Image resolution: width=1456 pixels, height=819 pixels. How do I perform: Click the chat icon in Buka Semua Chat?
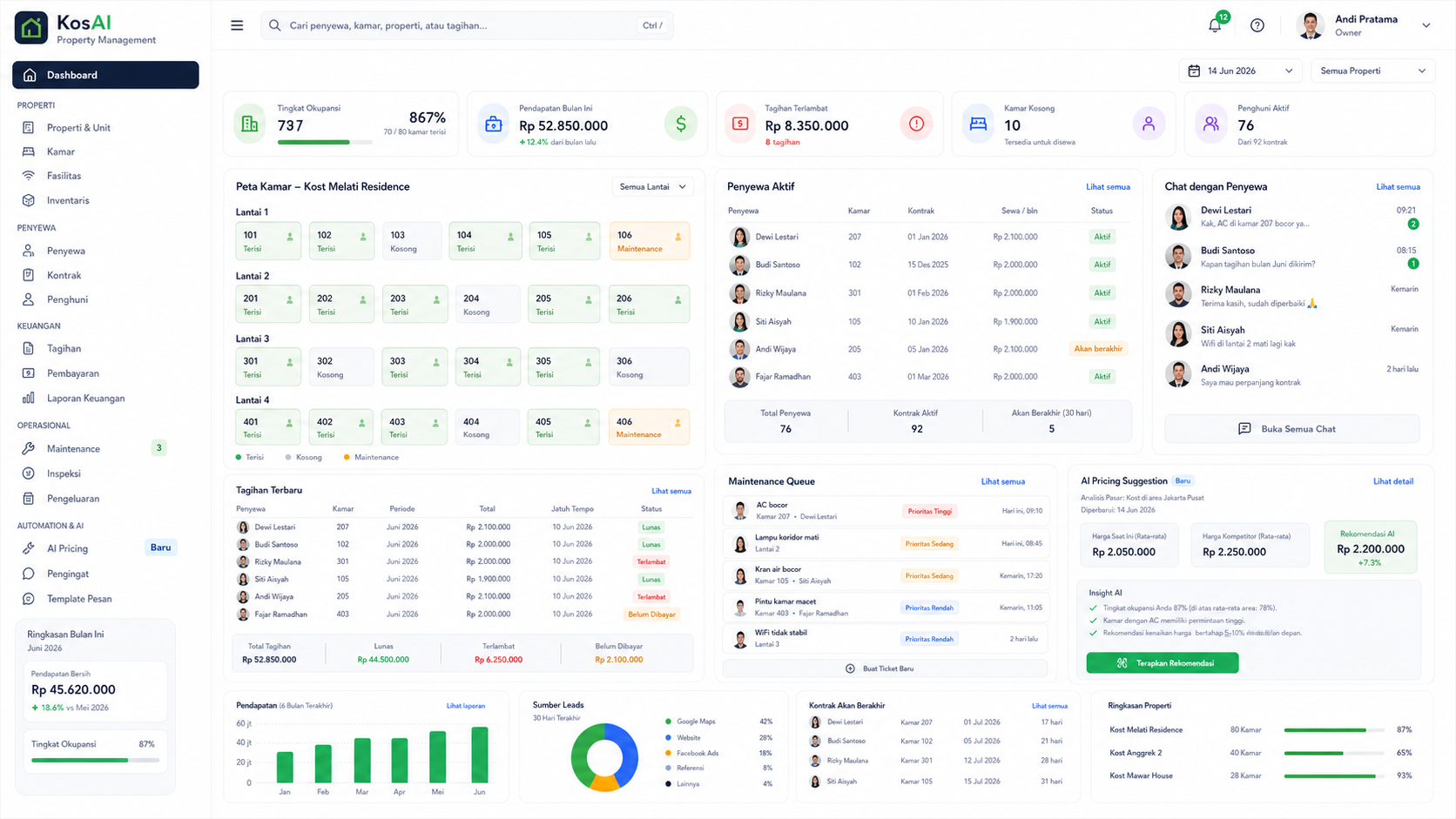pos(1244,428)
